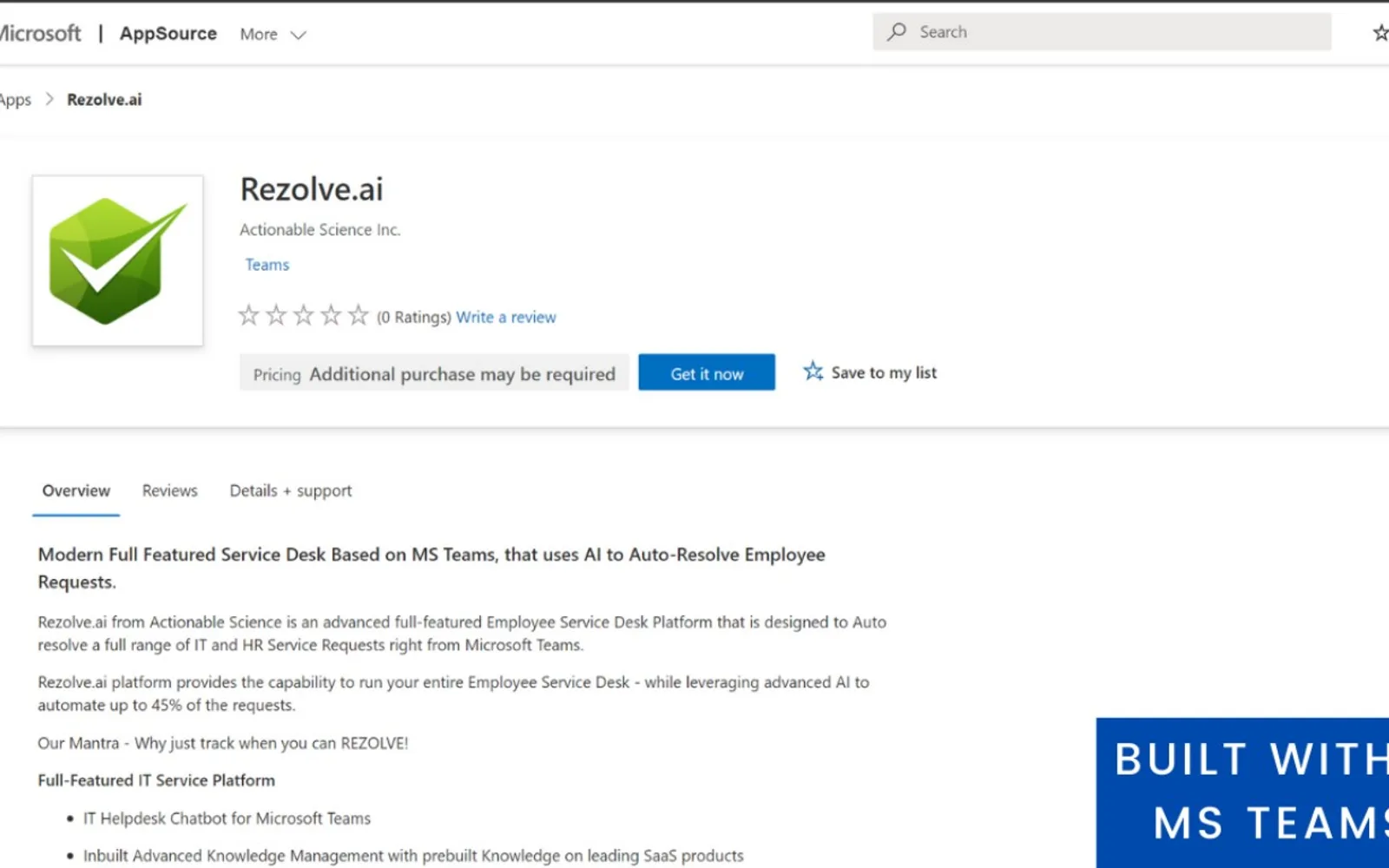Screen dimensions: 1389x868
Task: Click the Full-Featured IT Service Platform heading
Action: click(156, 780)
